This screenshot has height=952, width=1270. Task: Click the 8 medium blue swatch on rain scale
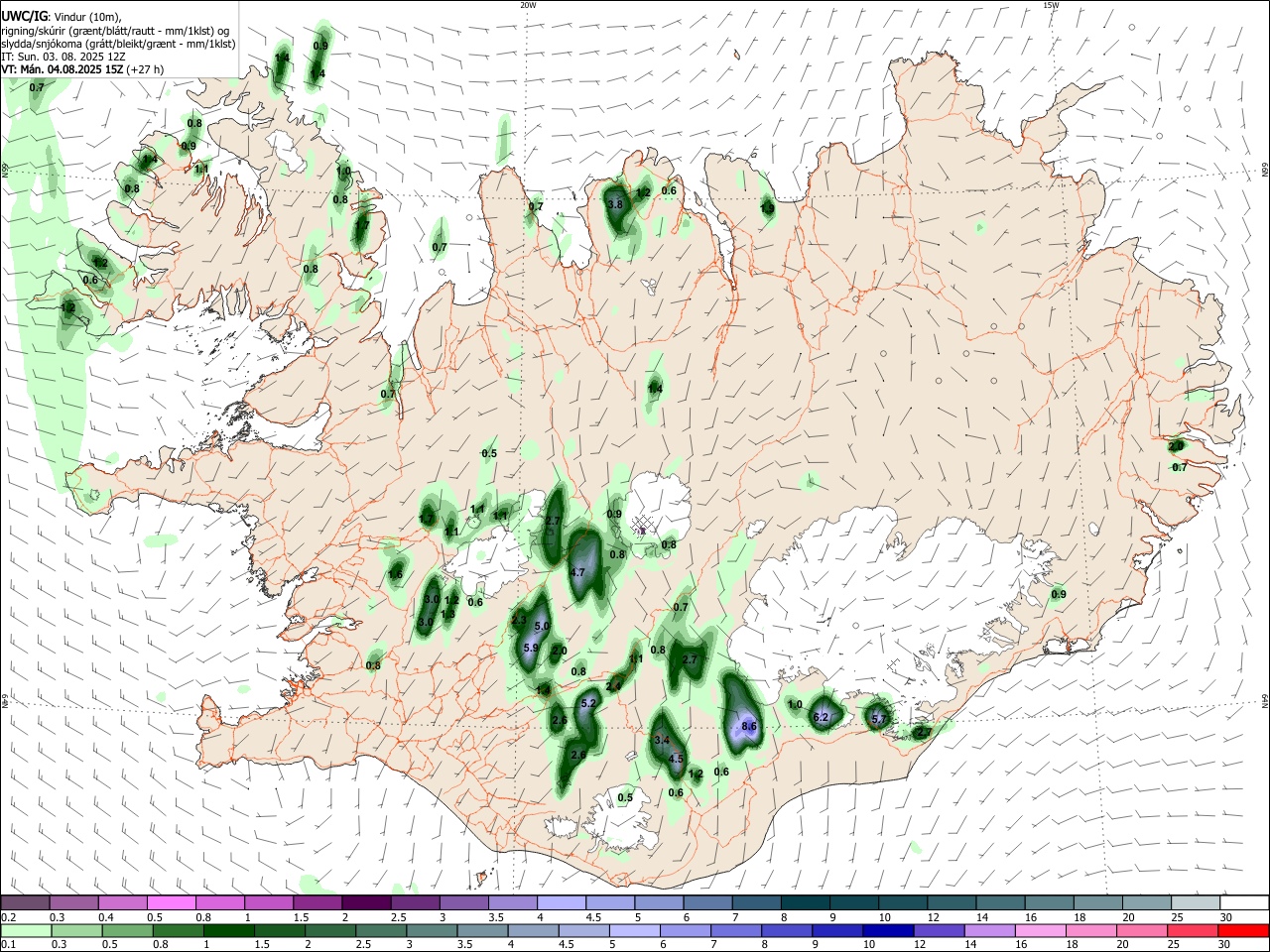coord(785,930)
